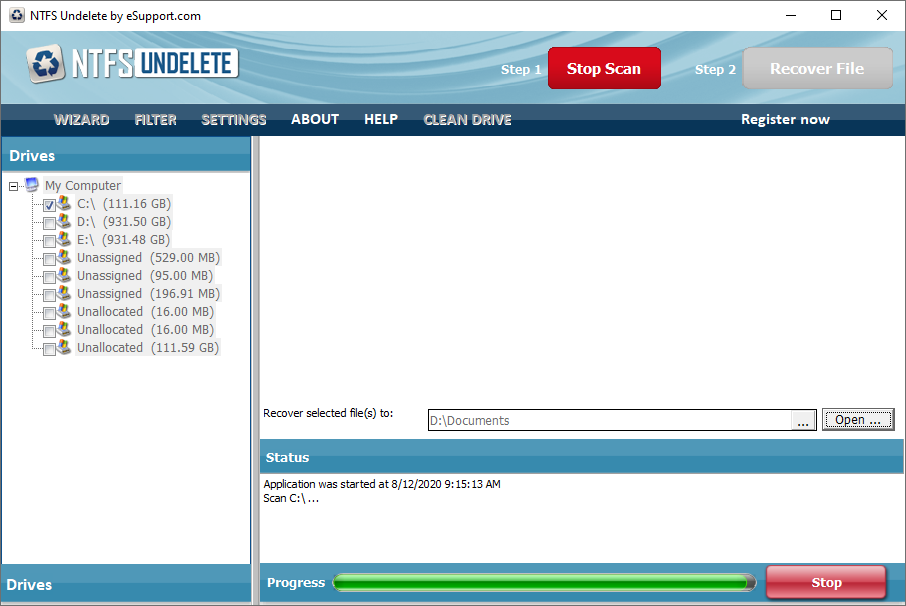This screenshot has width=906, height=606.
Task: Click the 'Application was started at' status line
Action: pos(382,484)
